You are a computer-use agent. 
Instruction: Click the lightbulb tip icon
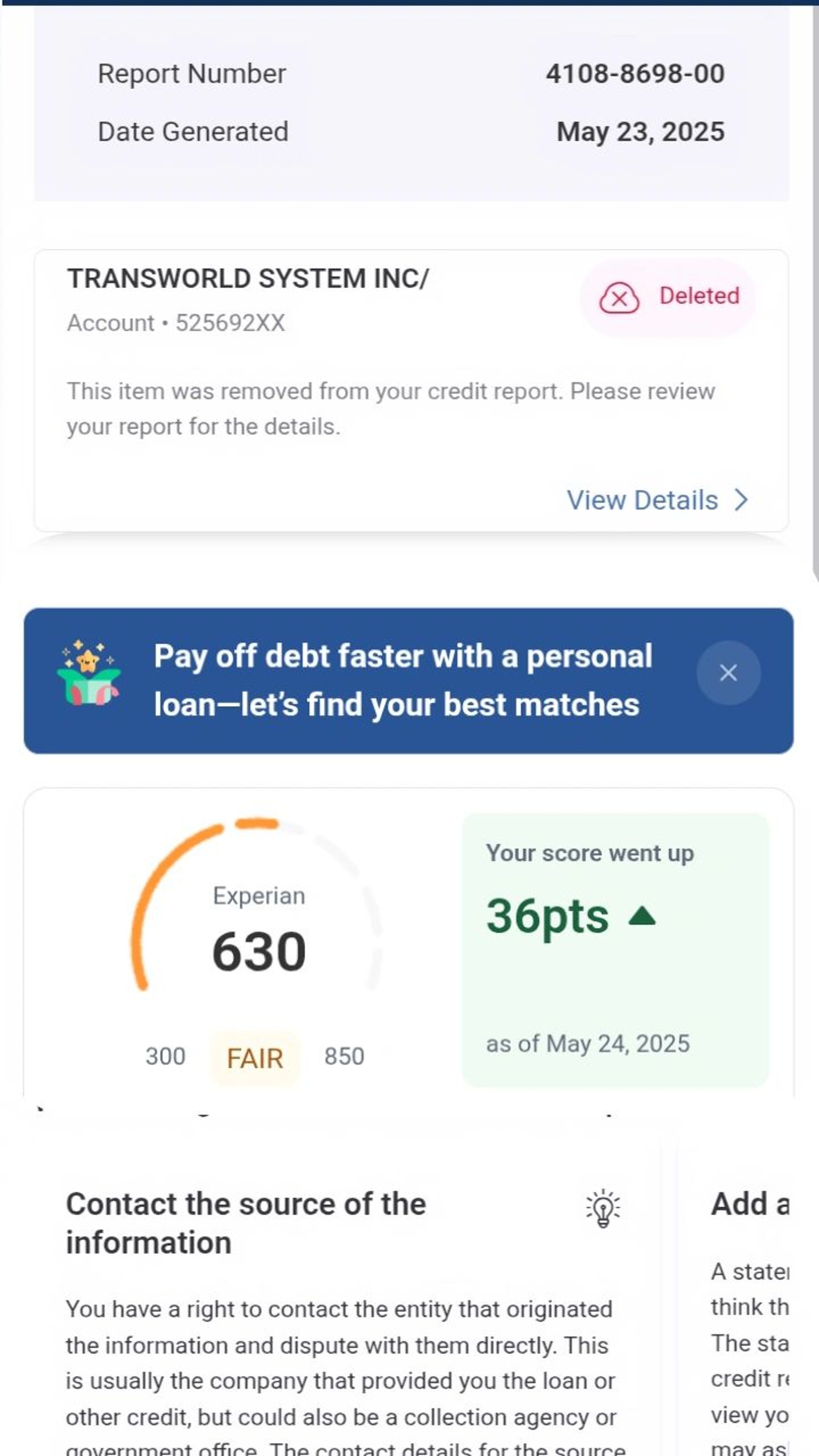pyautogui.click(x=603, y=1209)
